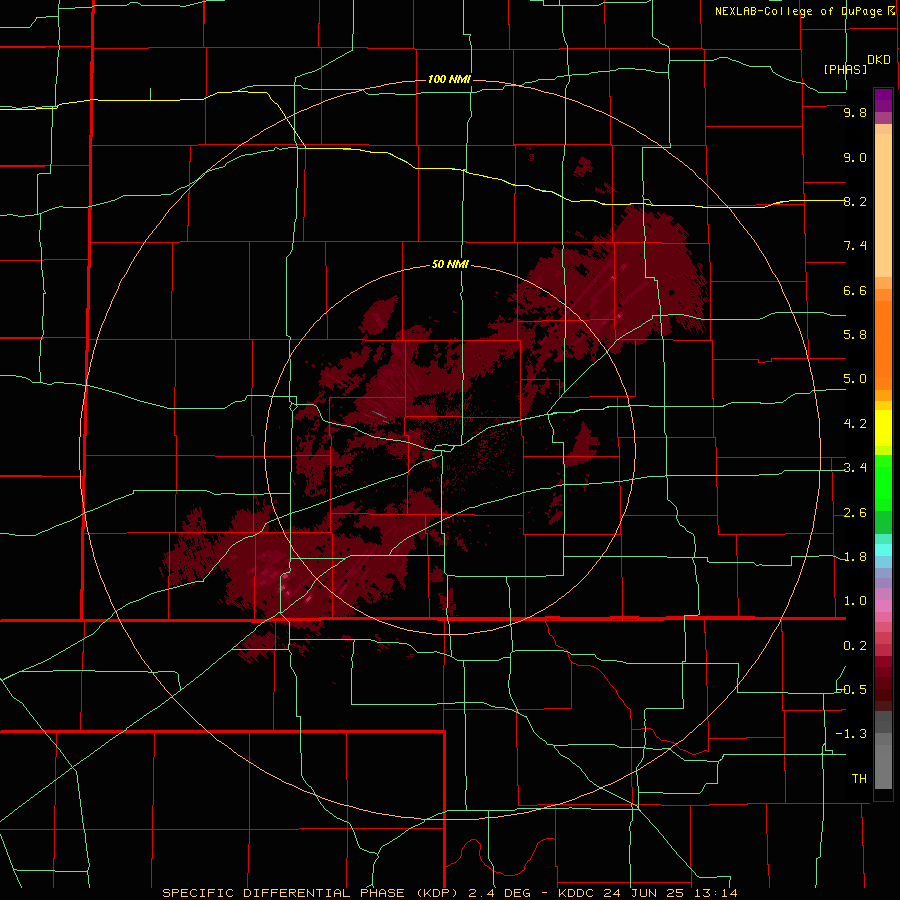
Task: Click the 8.2 value on the scale
Action: point(855,201)
